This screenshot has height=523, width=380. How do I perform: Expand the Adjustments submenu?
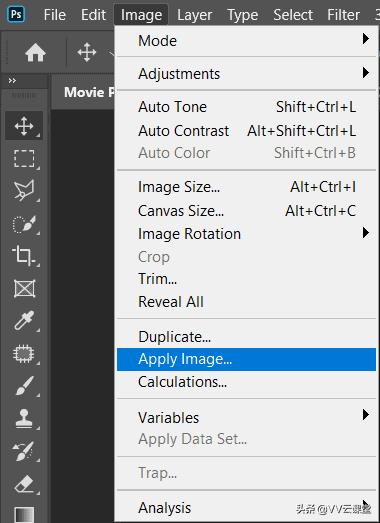pyautogui.click(x=247, y=73)
